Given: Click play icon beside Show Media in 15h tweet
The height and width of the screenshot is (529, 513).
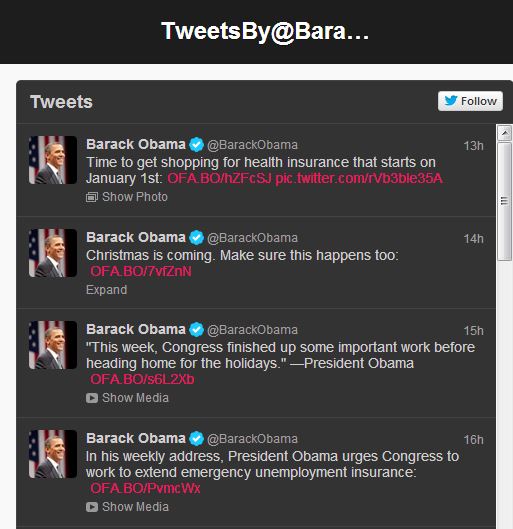Looking at the screenshot, I should pos(92,398).
